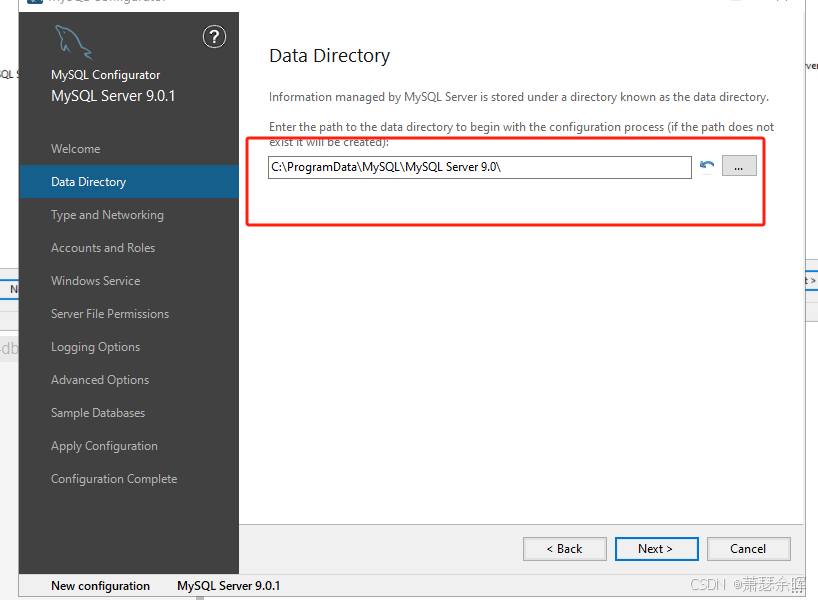
Task: Proceed with the Next button
Action: [656, 549]
